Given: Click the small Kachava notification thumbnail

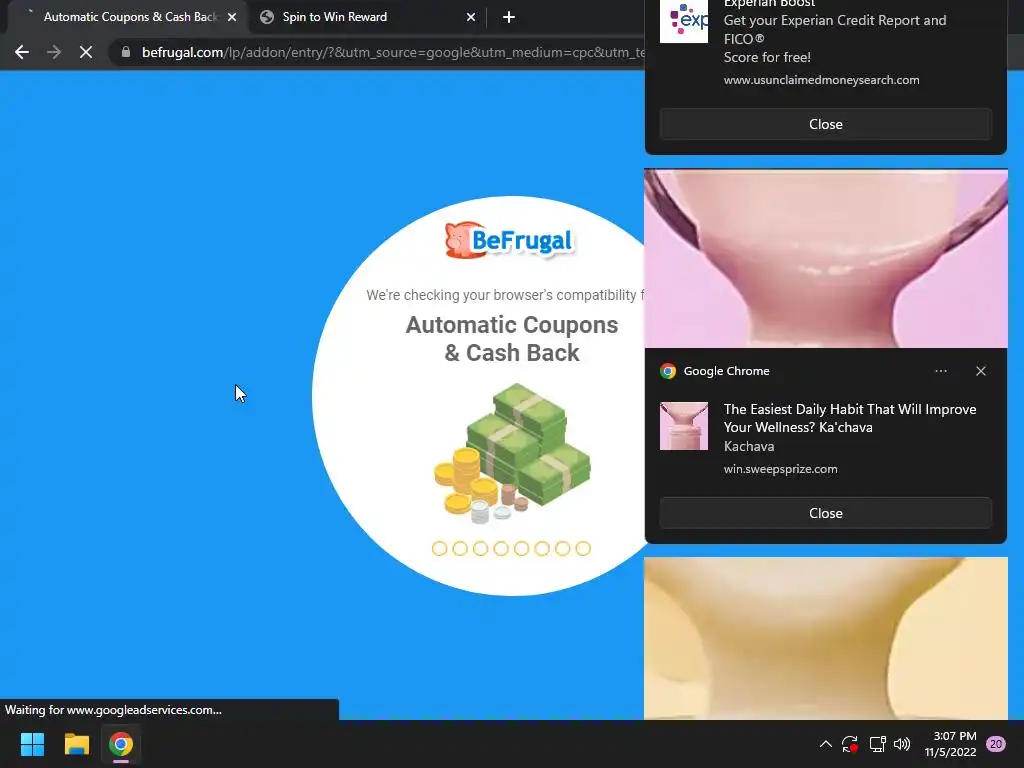Looking at the screenshot, I should coord(684,426).
